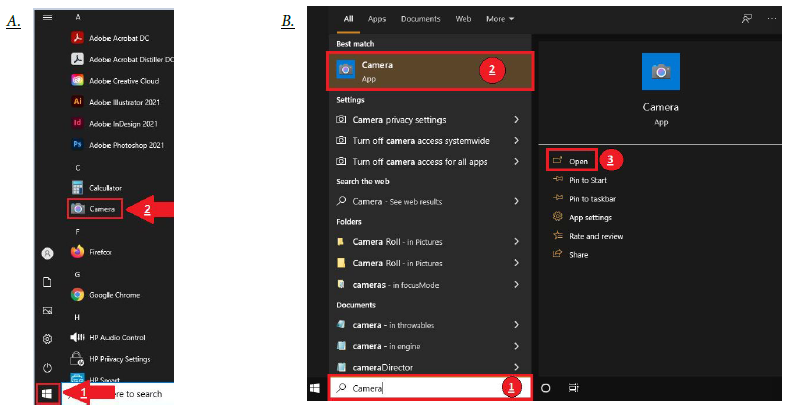Open Task View on the taskbar
This screenshot has width=790, height=414.
click(574, 388)
